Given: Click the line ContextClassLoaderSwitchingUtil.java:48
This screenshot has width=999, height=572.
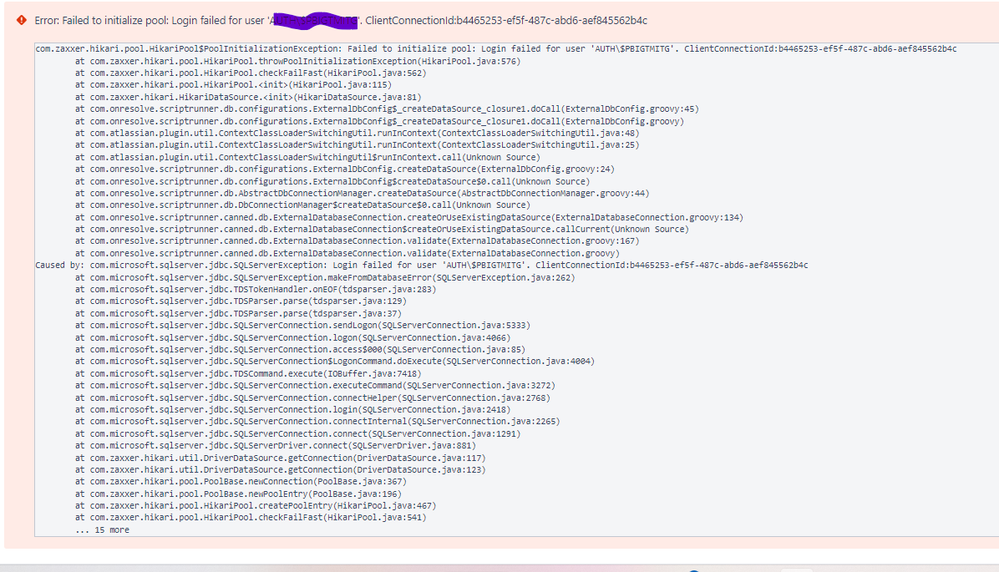Looking at the screenshot, I should click(357, 133).
